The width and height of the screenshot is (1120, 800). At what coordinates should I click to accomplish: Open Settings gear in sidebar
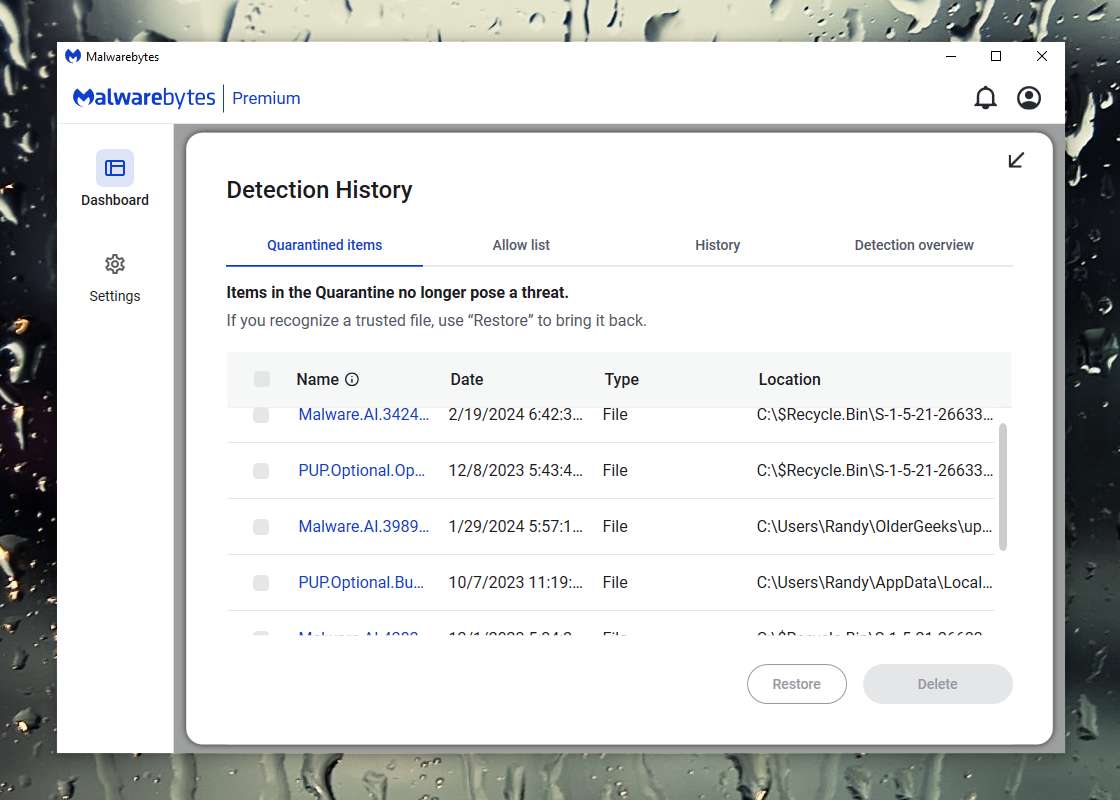click(x=115, y=264)
